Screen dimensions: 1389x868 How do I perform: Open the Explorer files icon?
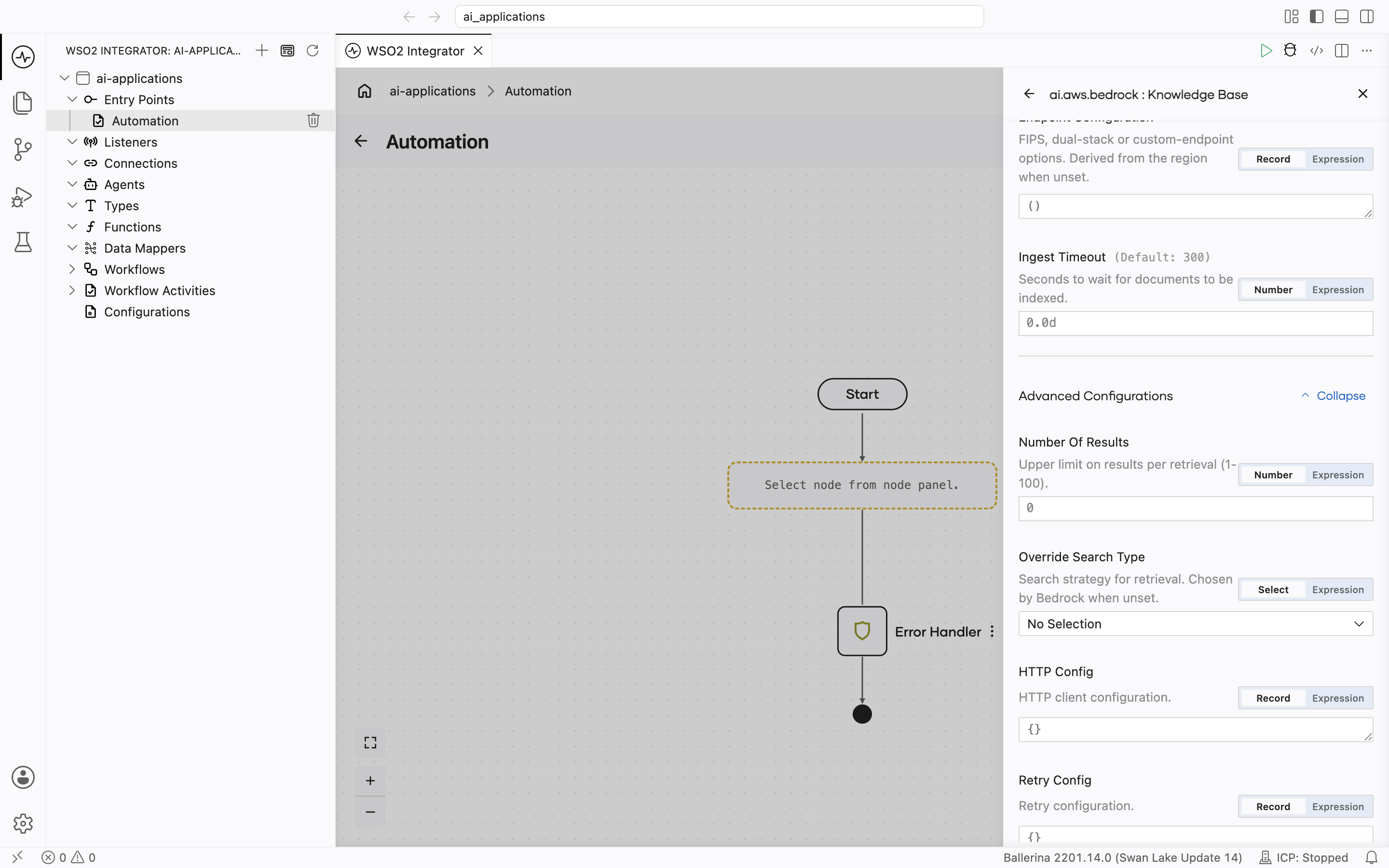coord(23,103)
